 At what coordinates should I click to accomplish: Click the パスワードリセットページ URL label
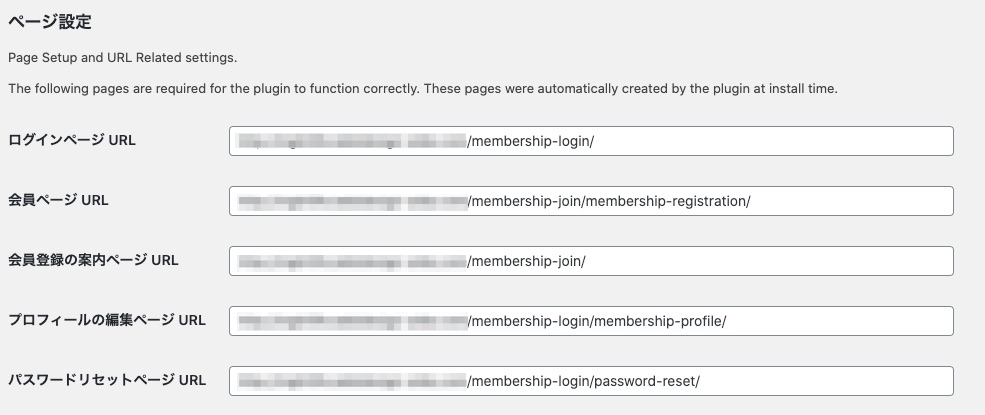click(x=107, y=380)
